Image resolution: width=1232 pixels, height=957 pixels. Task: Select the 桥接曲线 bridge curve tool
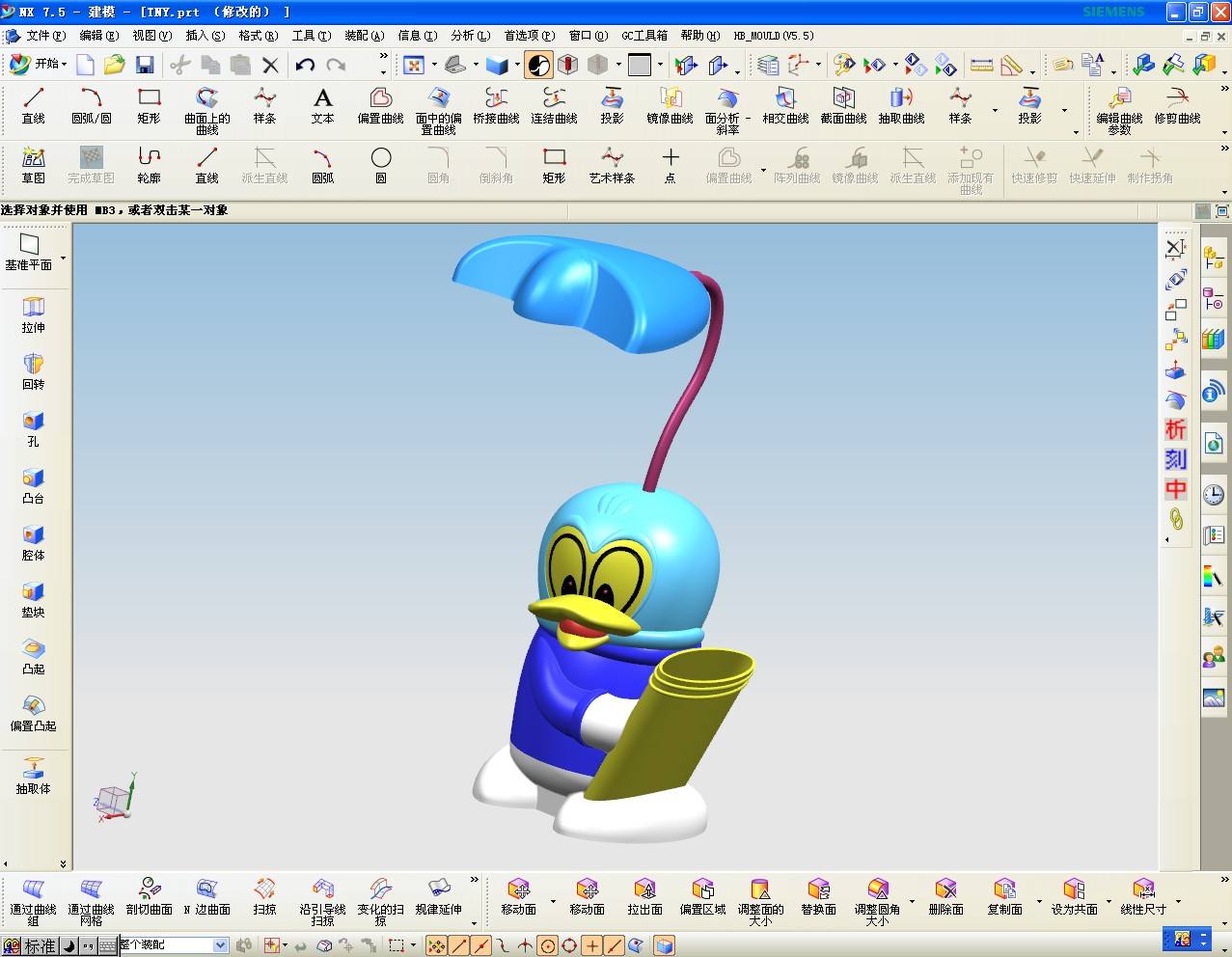496,105
